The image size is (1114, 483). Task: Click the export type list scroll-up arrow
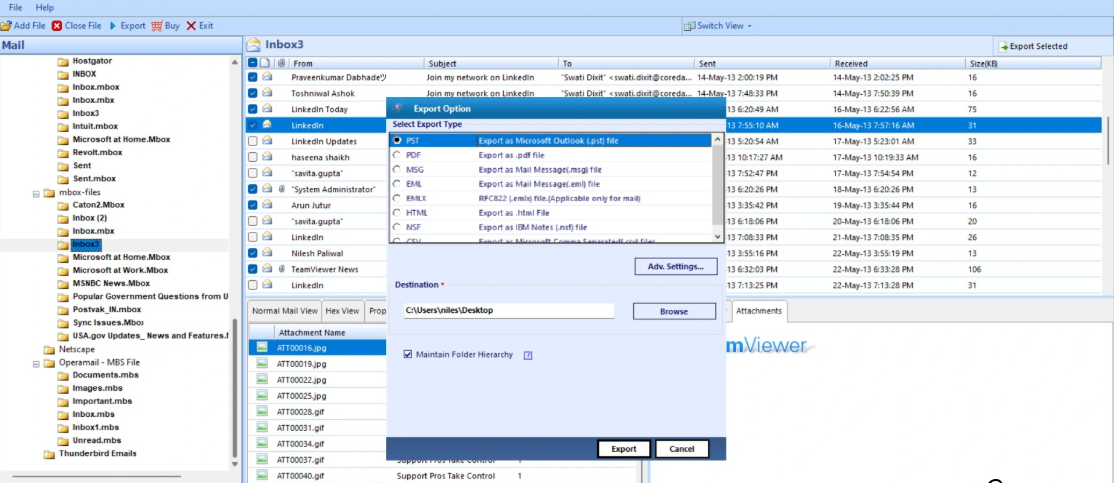pyautogui.click(x=717, y=139)
